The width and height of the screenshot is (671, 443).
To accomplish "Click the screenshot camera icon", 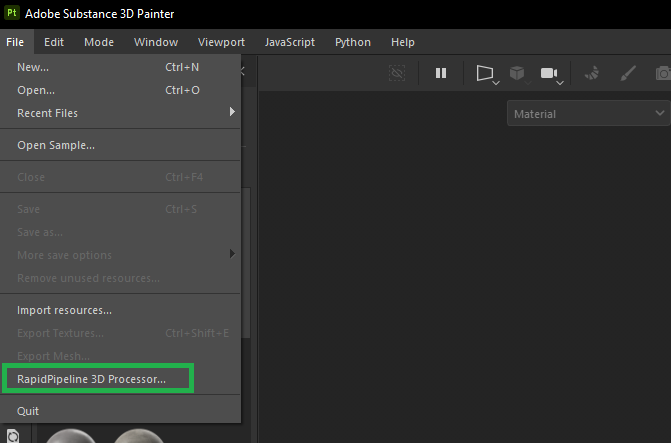I will pyautogui.click(x=663, y=74).
